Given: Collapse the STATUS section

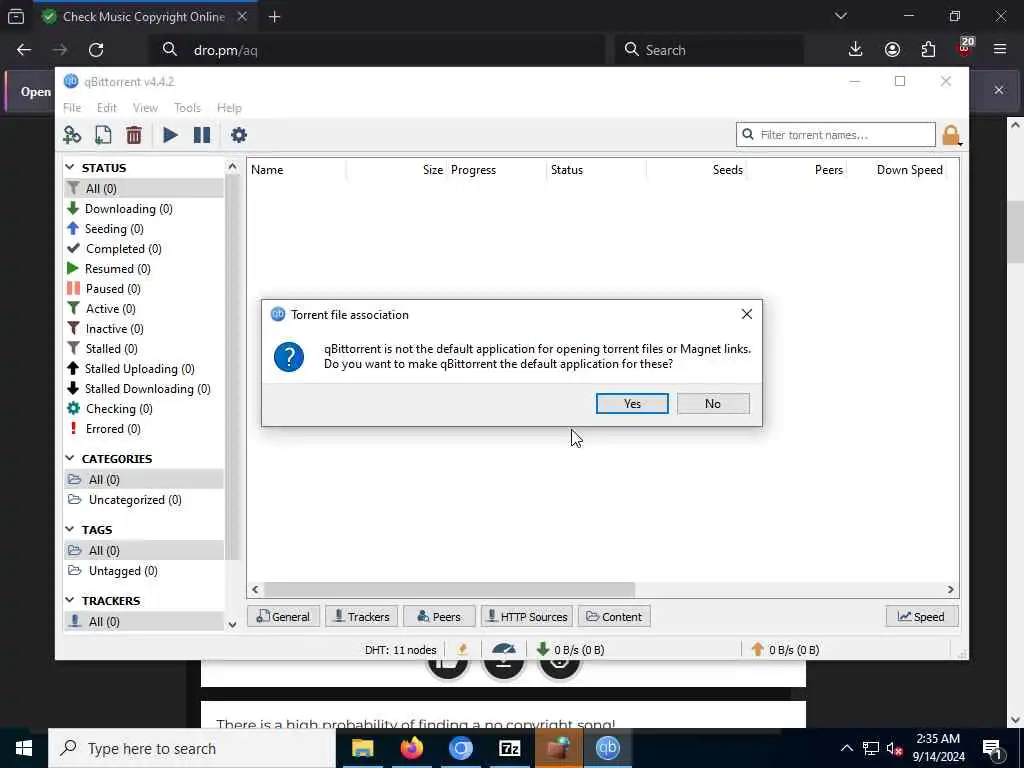Looking at the screenshot, I should [70, 167].
